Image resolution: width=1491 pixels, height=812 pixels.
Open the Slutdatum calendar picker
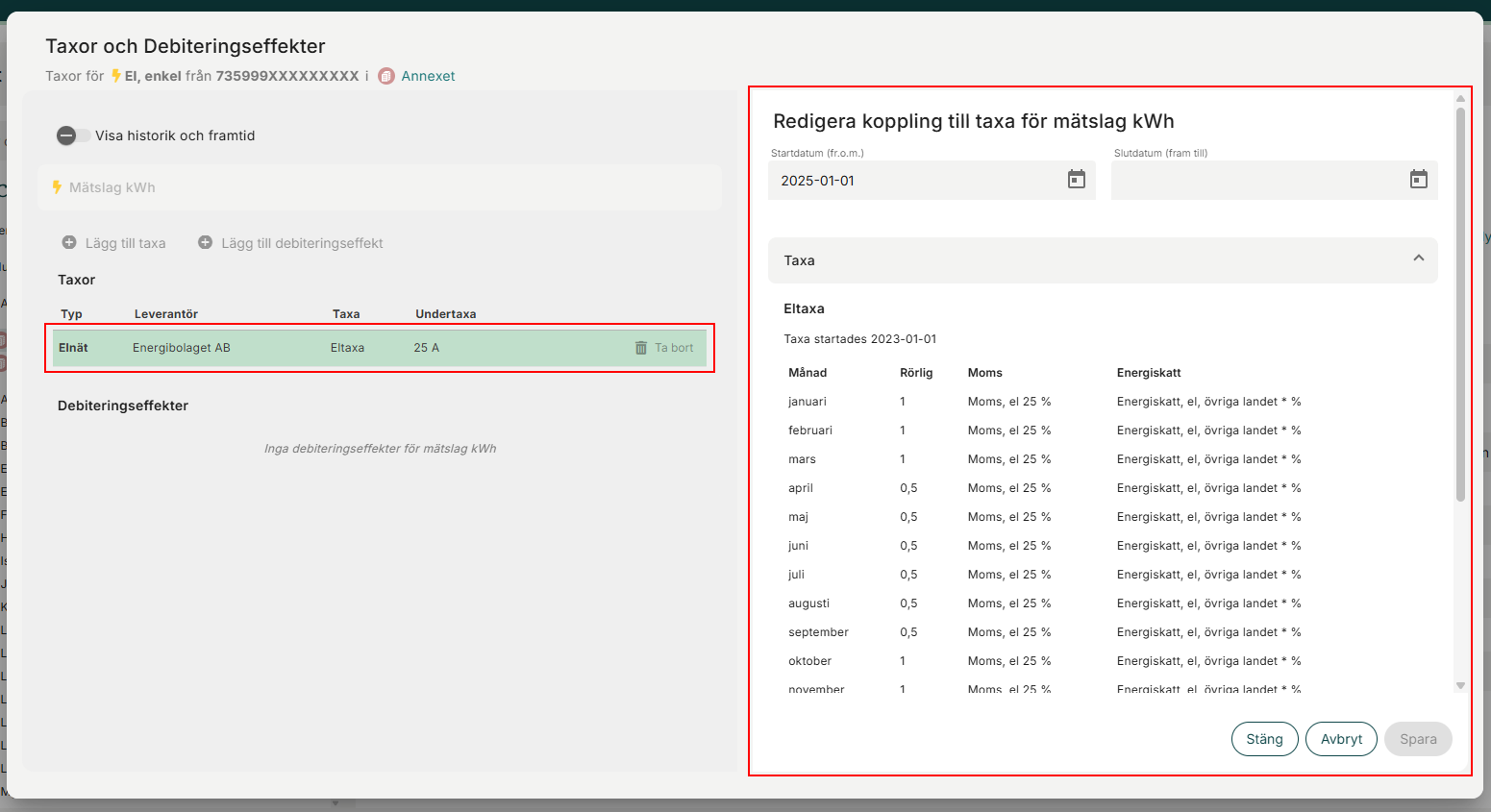1418,180
